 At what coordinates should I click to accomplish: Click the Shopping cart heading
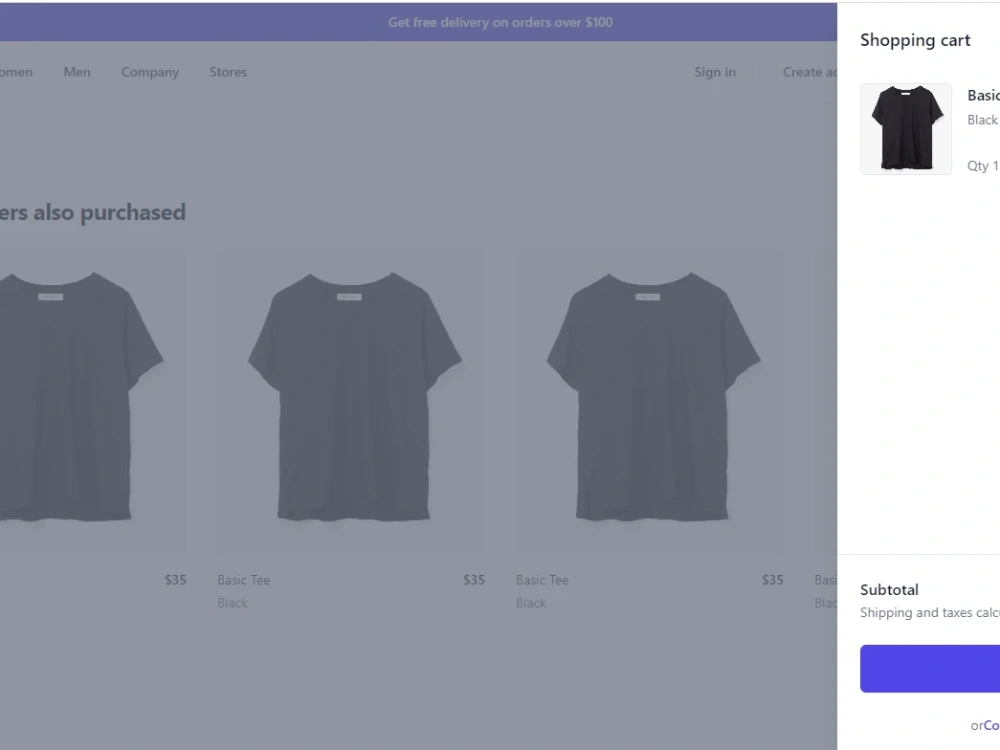[x=915, y=40]
